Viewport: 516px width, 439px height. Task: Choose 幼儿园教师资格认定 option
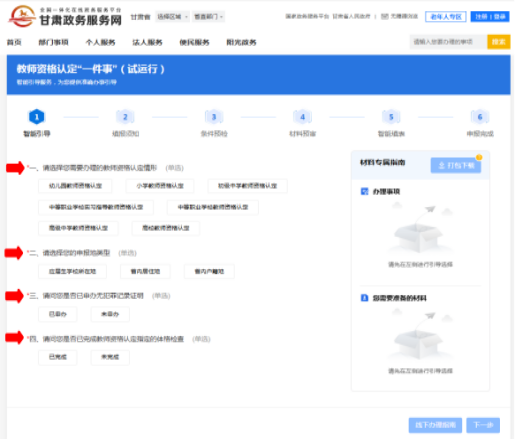pos(75,186)
